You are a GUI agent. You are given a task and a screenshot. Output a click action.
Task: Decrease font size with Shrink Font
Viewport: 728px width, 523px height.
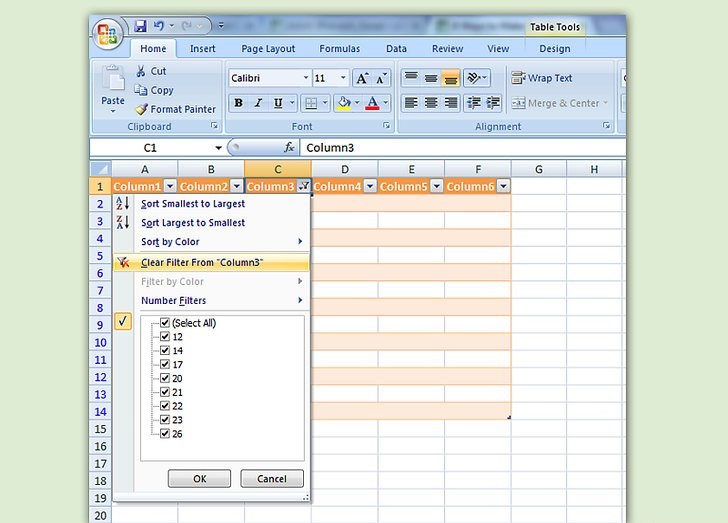(x=381, y=78)
